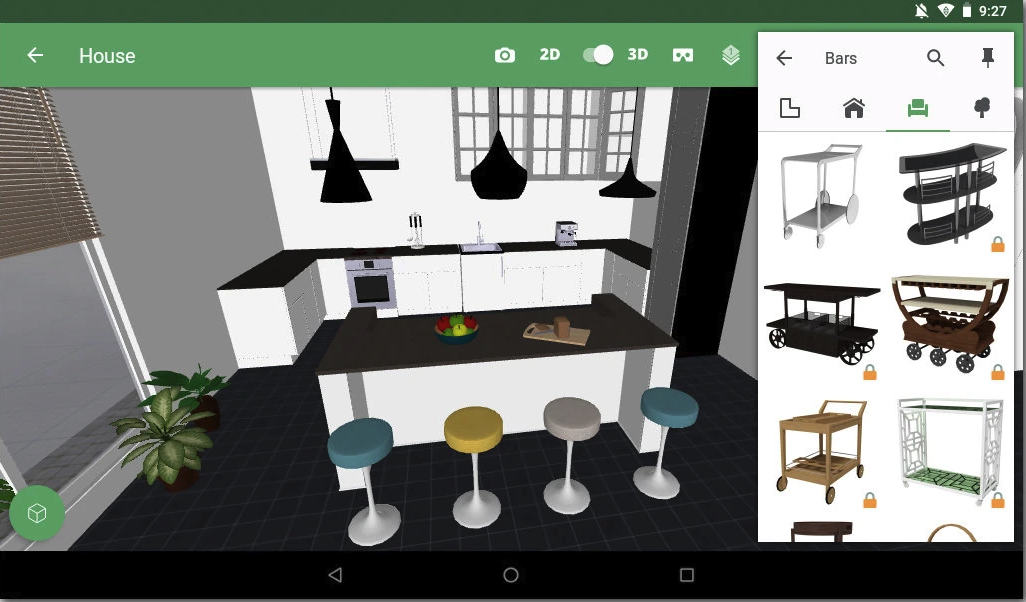This screenshot has height=602, width=1026.
Task: Open the construction house tab
Action: (x=854, y=107)
